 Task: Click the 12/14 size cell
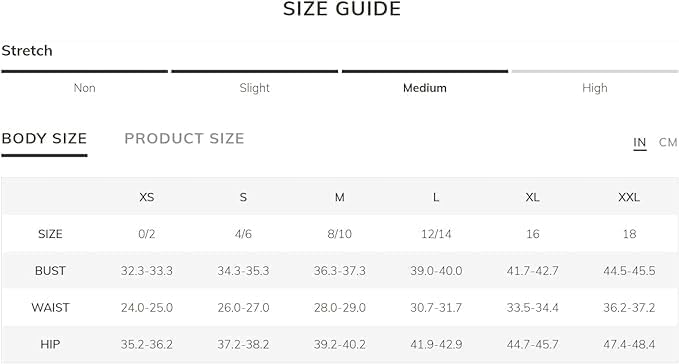coord(436,234)
